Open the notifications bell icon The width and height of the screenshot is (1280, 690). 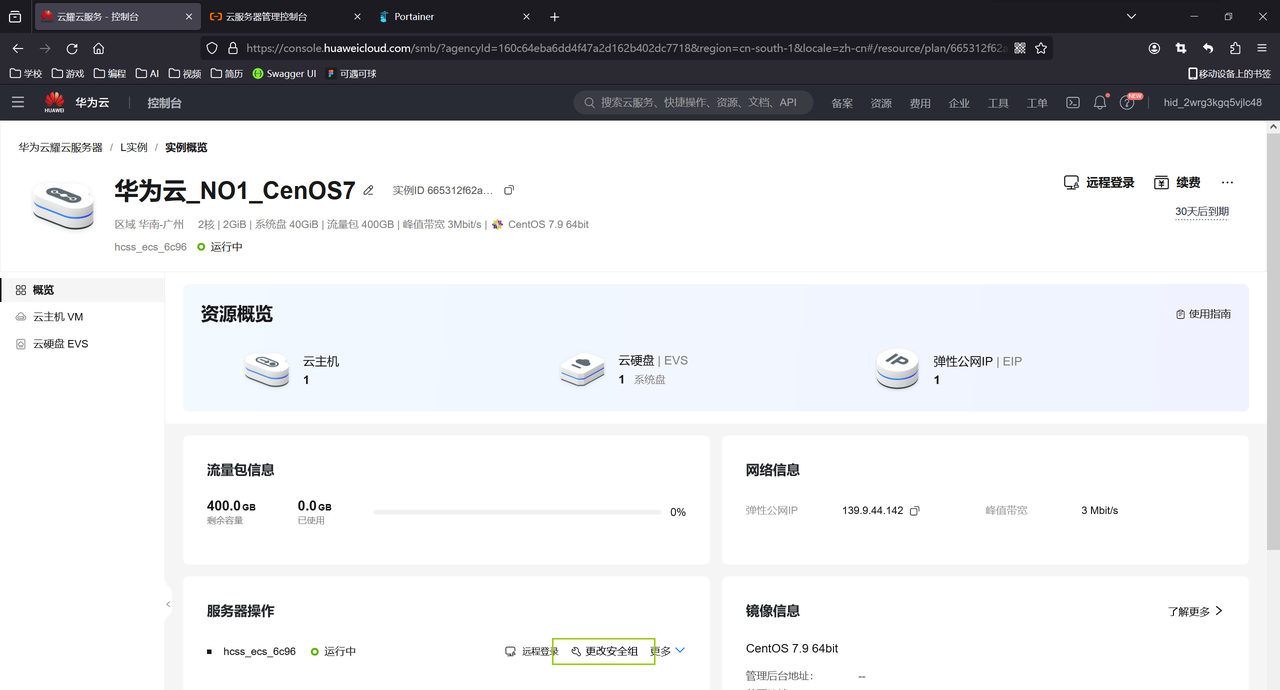[x=1100, y=102]
